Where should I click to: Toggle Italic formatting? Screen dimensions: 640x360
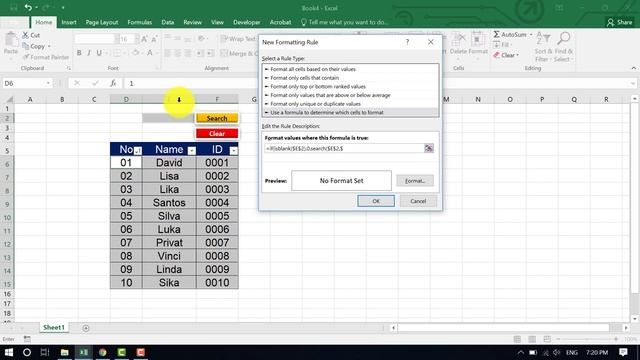[89, 53]
